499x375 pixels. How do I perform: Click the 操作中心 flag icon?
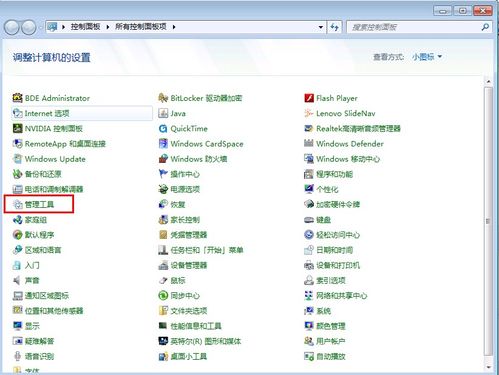pos(163,174)
